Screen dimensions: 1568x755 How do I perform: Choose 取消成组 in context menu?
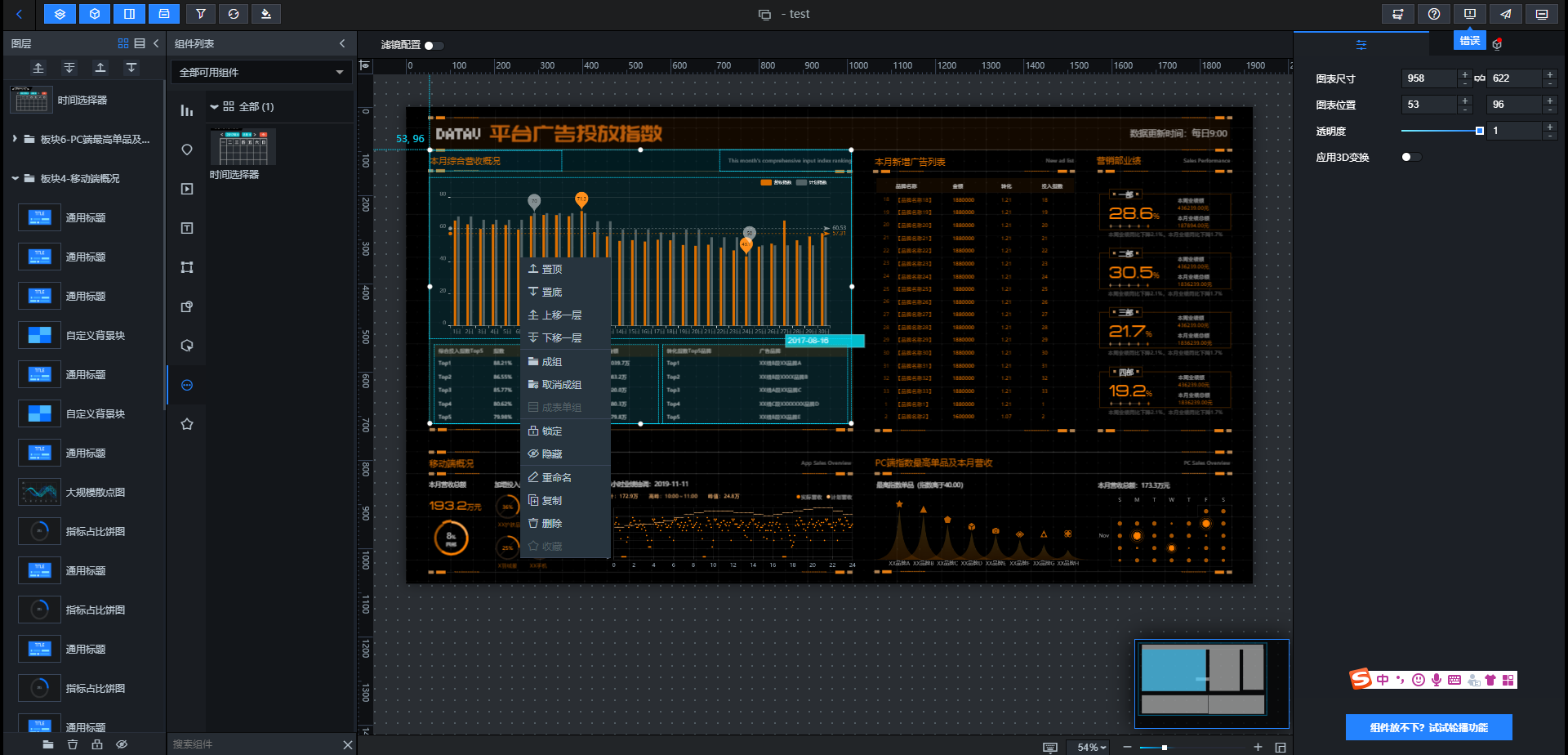[x=565, y=384]
